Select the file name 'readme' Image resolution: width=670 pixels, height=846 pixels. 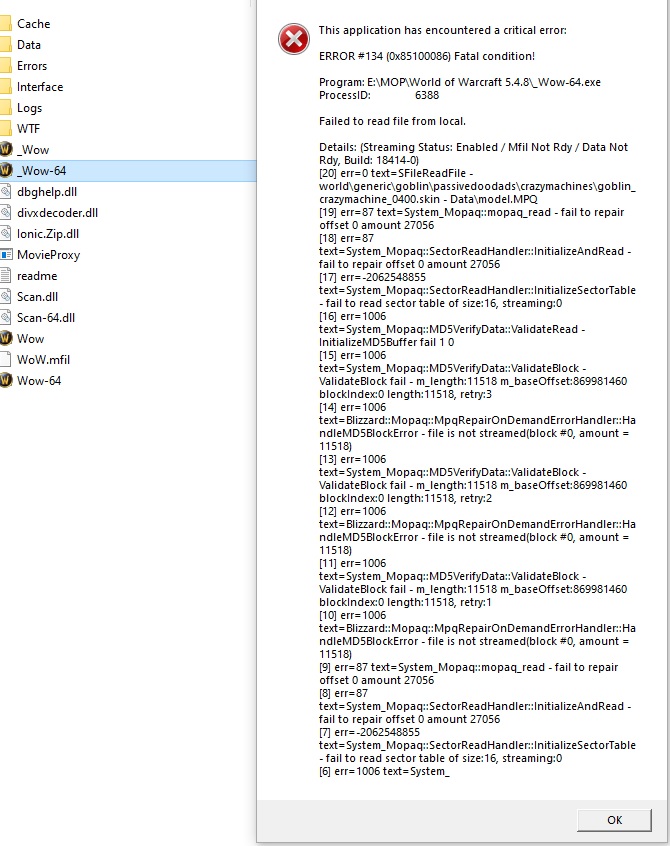(37, 276)
